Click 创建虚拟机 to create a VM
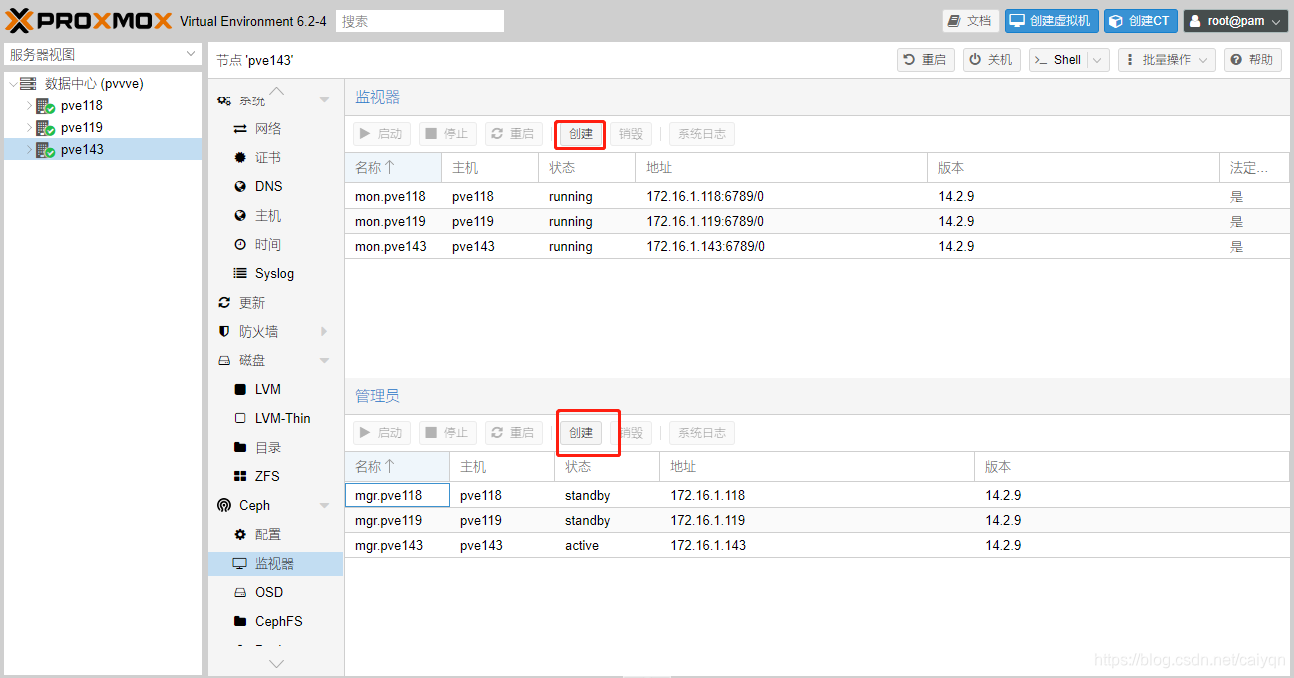This screenshot has width=1294, height=678. pos(1052,21)
